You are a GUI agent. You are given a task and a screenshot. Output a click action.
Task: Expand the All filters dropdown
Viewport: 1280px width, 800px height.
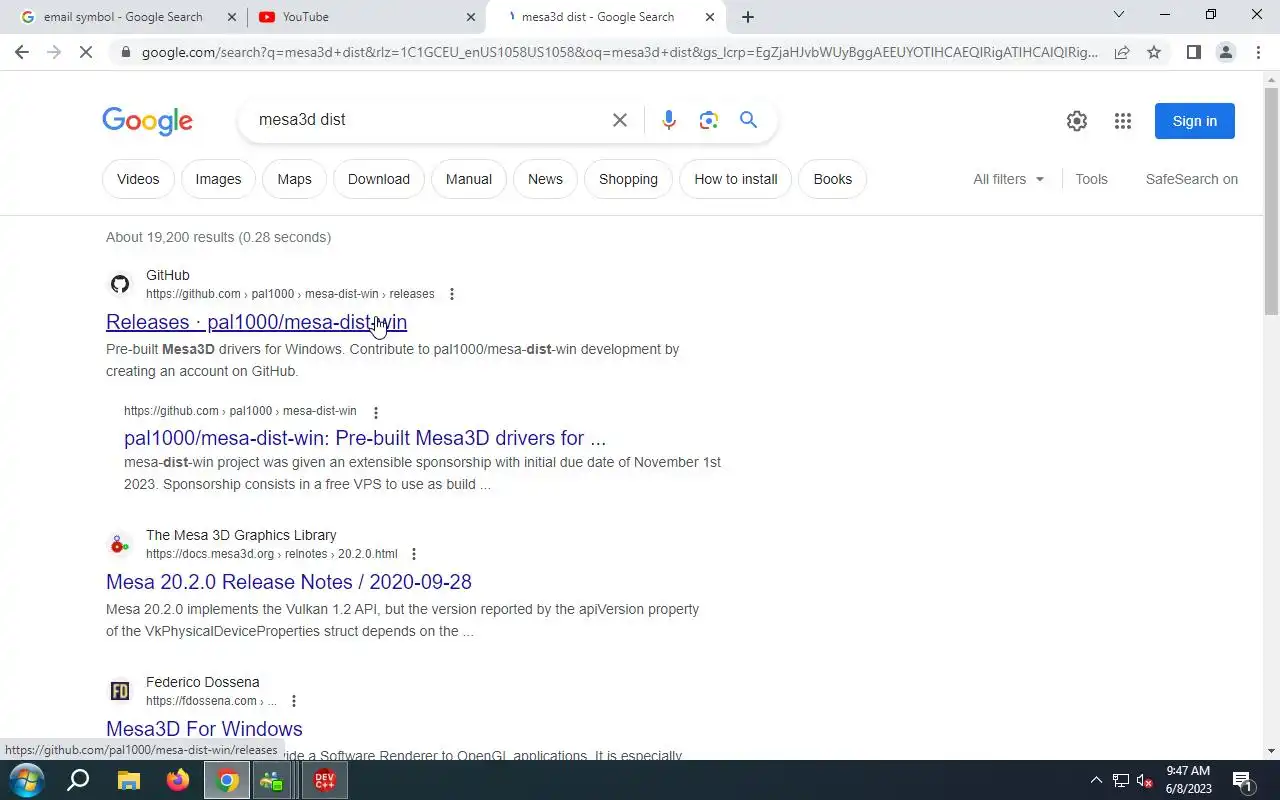[x=1009, y=179]
